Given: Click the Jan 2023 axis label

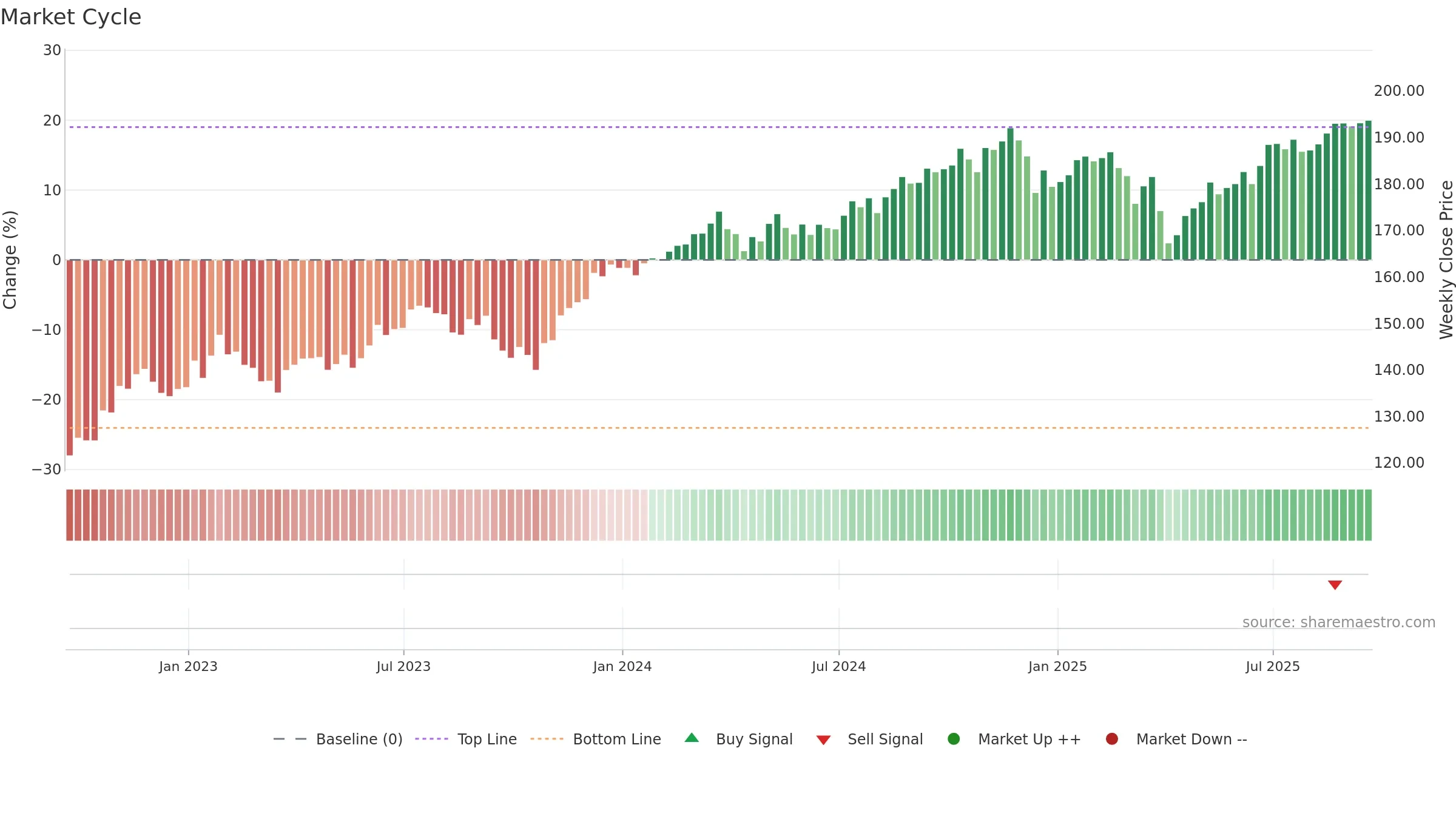Looking at the screenshot, I should 188,666.
